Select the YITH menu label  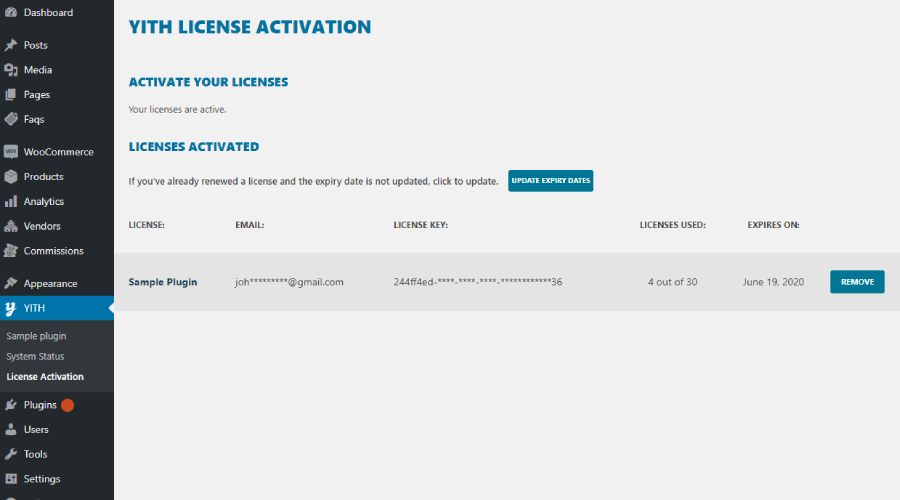pyautogui.click(x=34, y=308)
